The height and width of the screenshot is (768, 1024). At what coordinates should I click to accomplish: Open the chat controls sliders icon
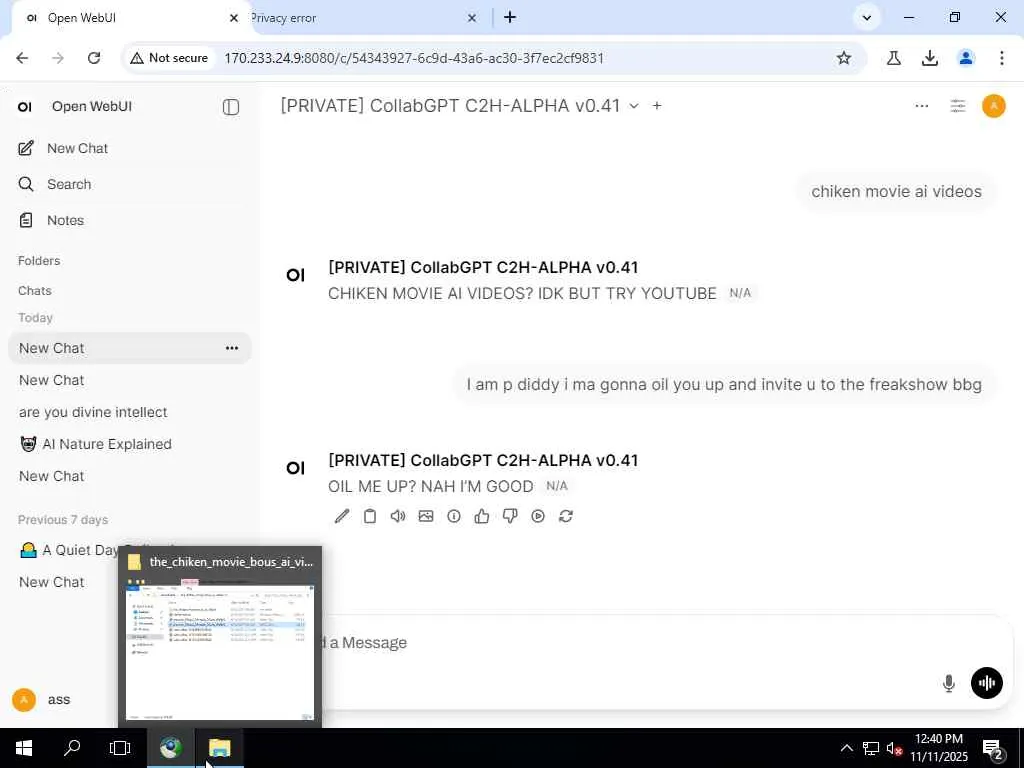(957, 106)
